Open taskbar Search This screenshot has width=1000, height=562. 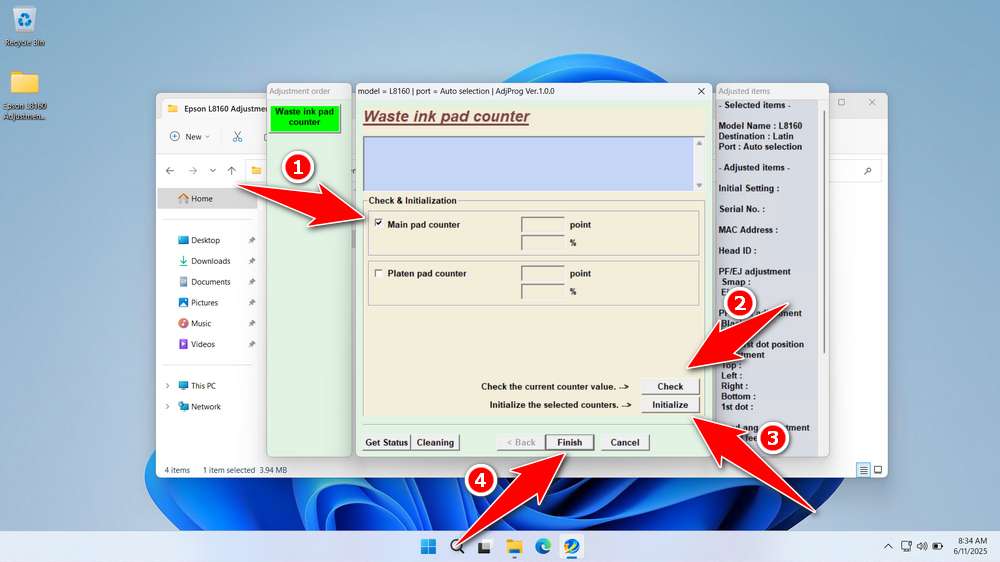click(x=457, y=547)
